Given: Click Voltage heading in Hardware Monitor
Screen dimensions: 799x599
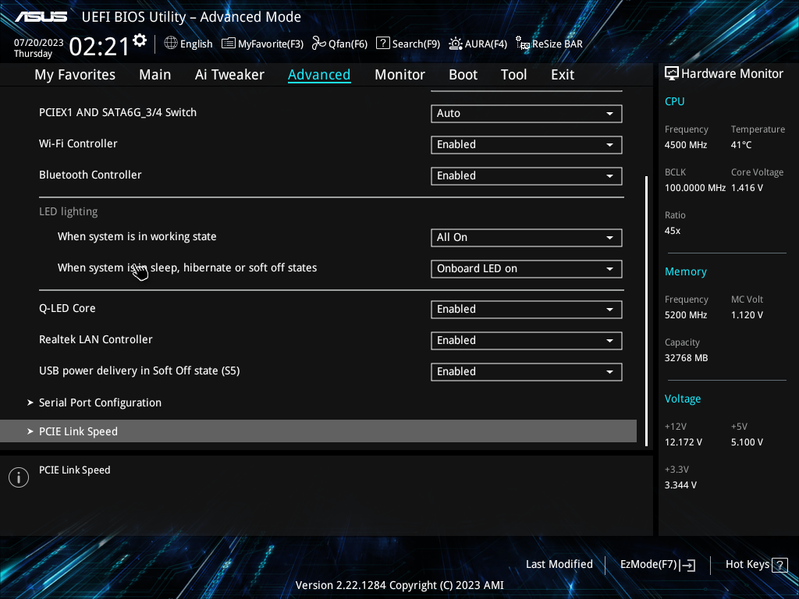Looking at the screenshot, I should pyautogui.click(x=683, y=399).
